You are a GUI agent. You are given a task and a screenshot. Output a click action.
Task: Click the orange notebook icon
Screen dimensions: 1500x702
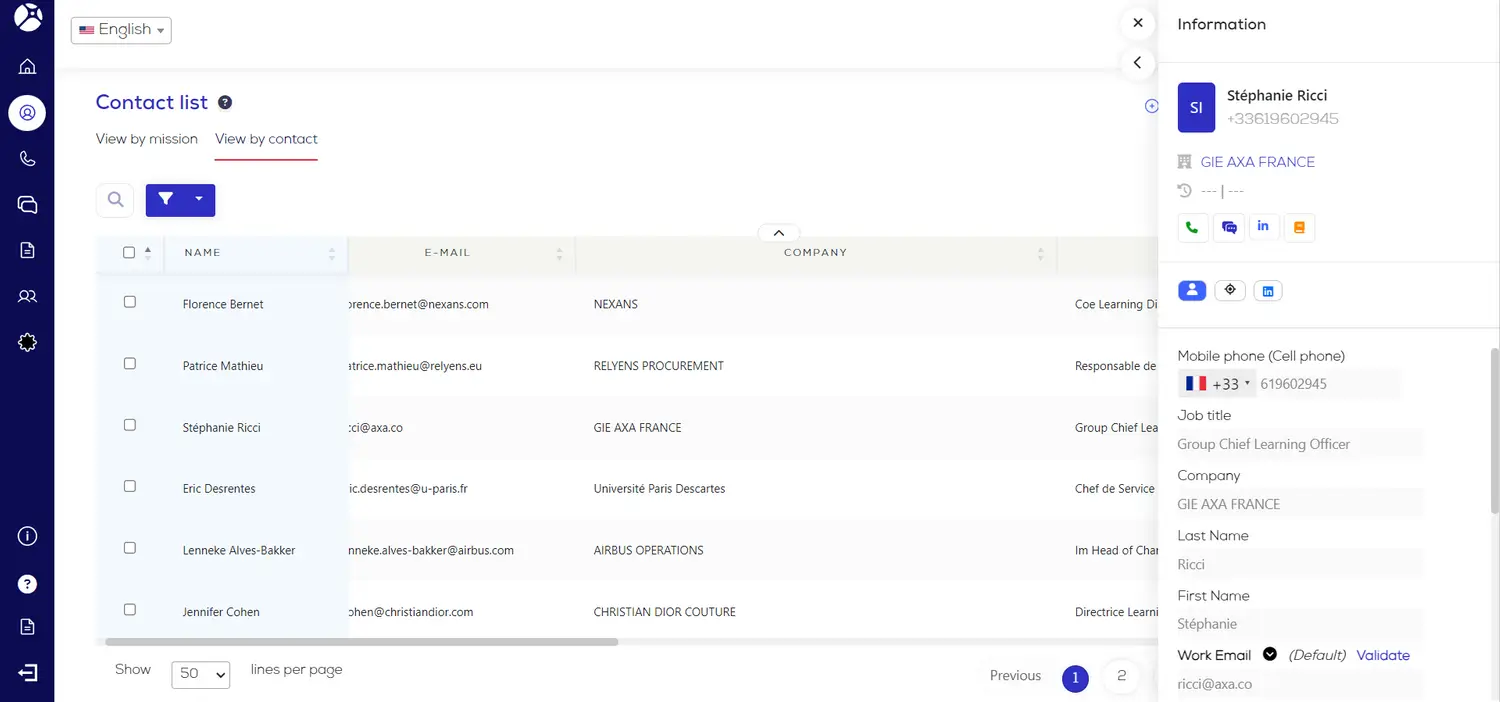(1300, 227)
